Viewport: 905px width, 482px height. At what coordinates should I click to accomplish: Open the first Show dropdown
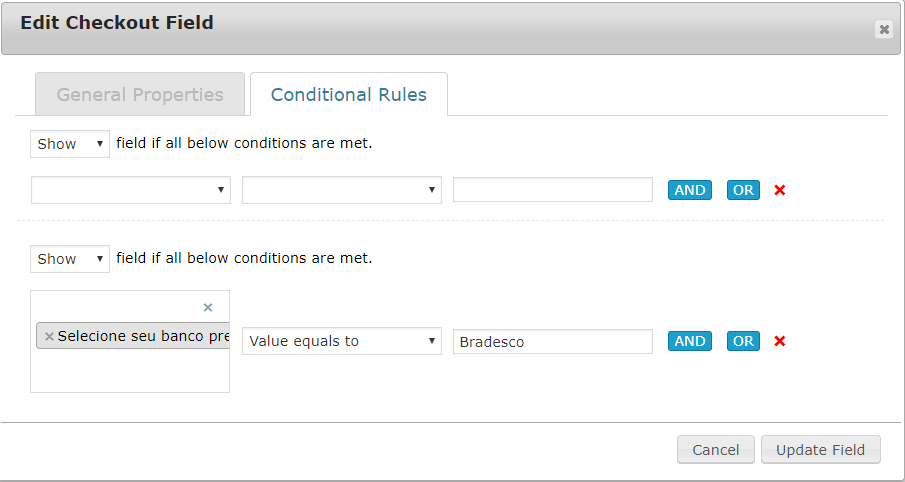[70, 144]
